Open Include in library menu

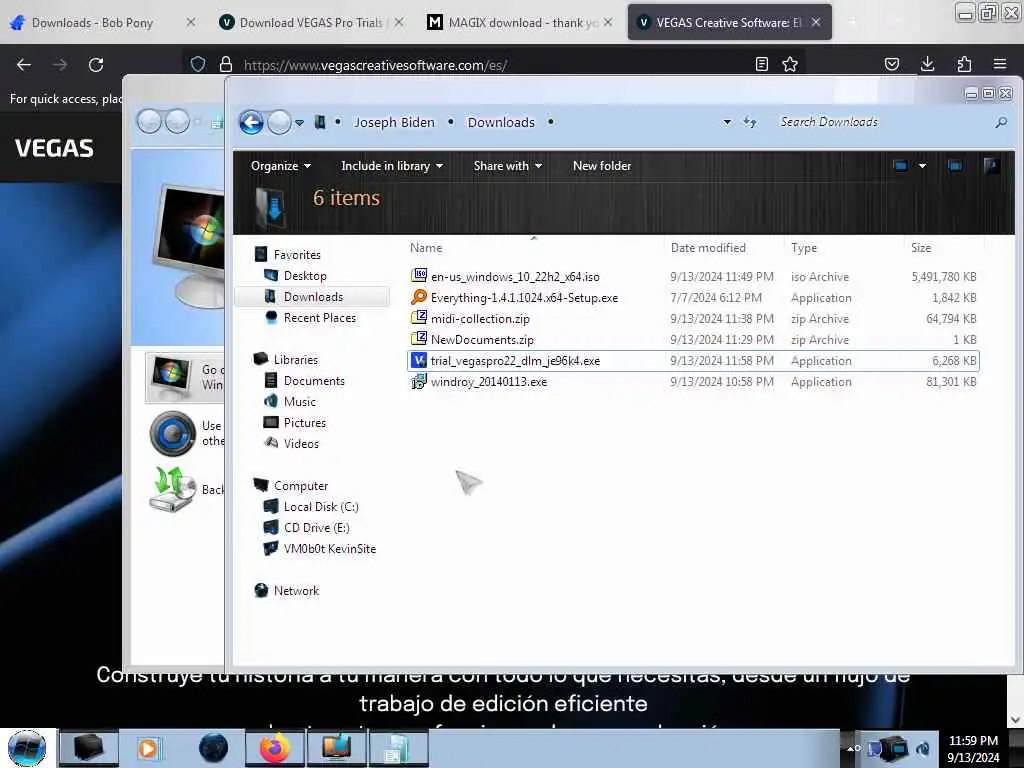tap(392, 166)
